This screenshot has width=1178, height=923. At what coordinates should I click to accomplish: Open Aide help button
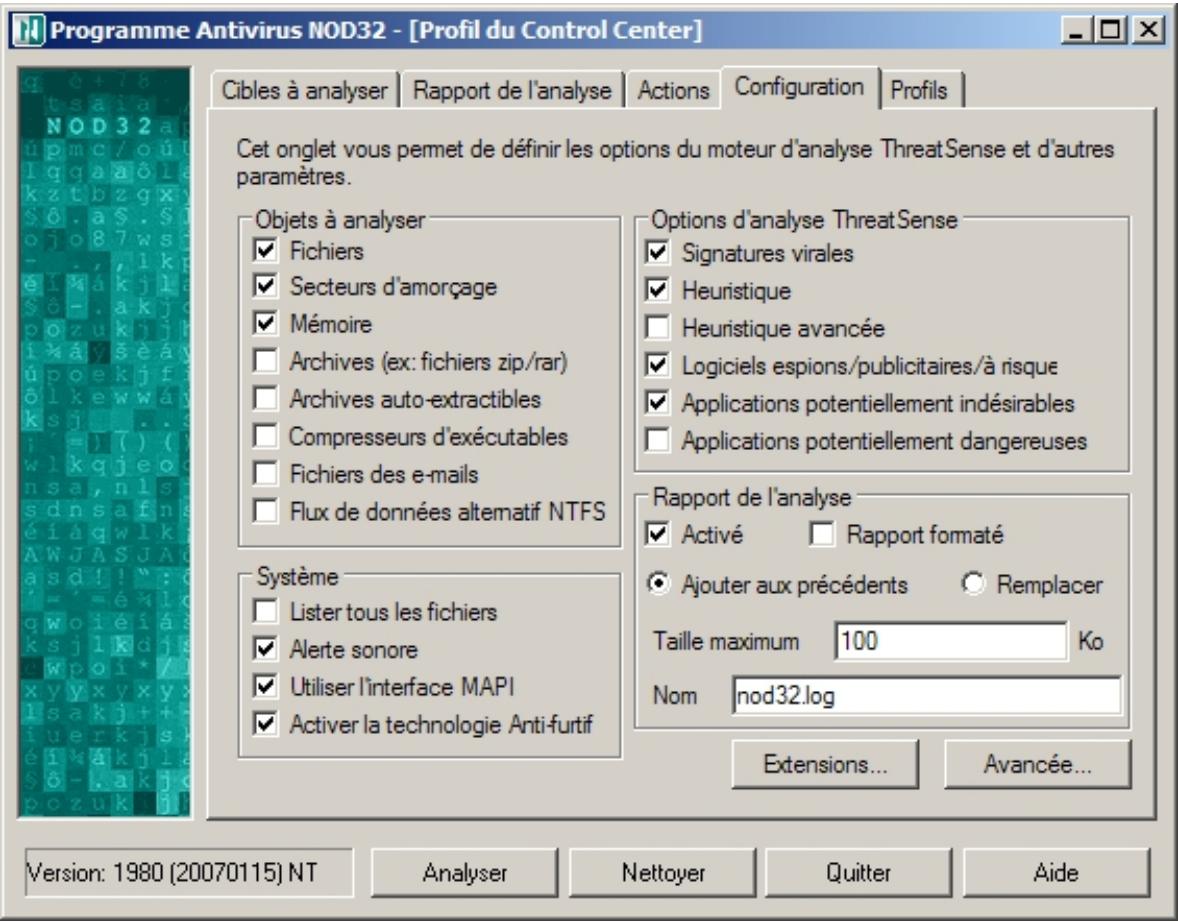click(x=1056, y=873)
